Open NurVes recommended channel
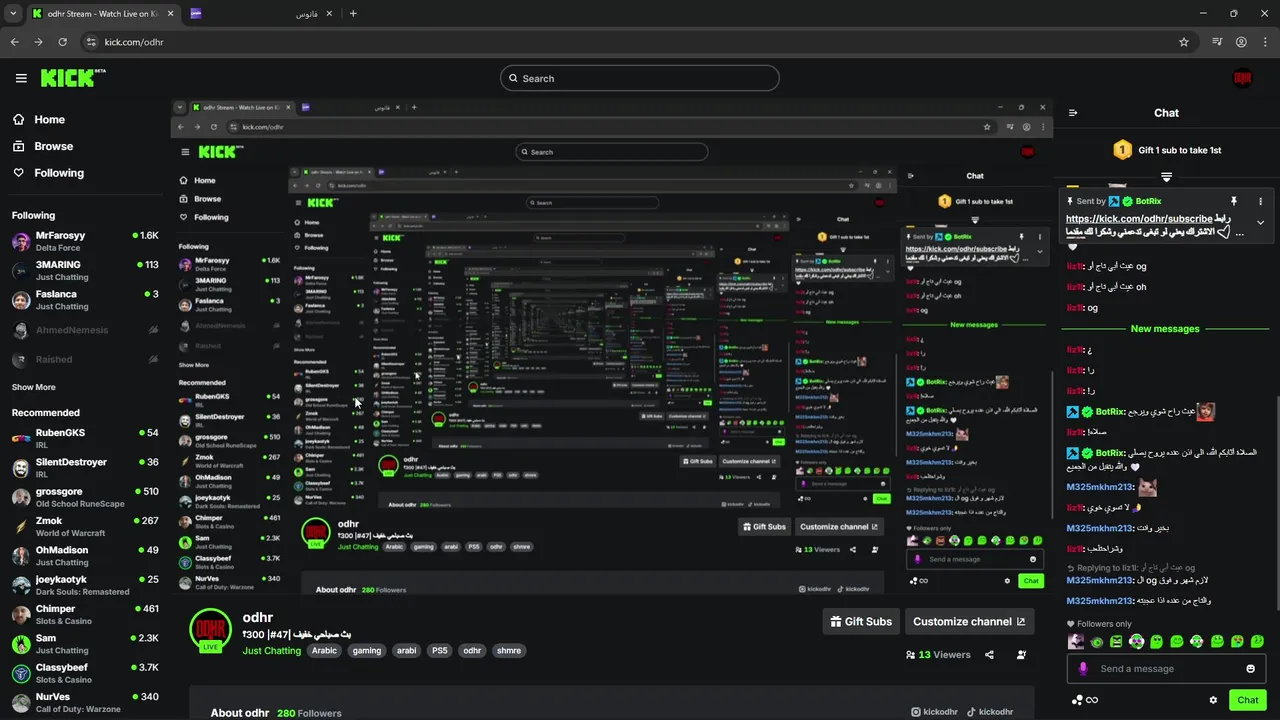This screenshot has width=1280, height=720. tap(85, 702)
